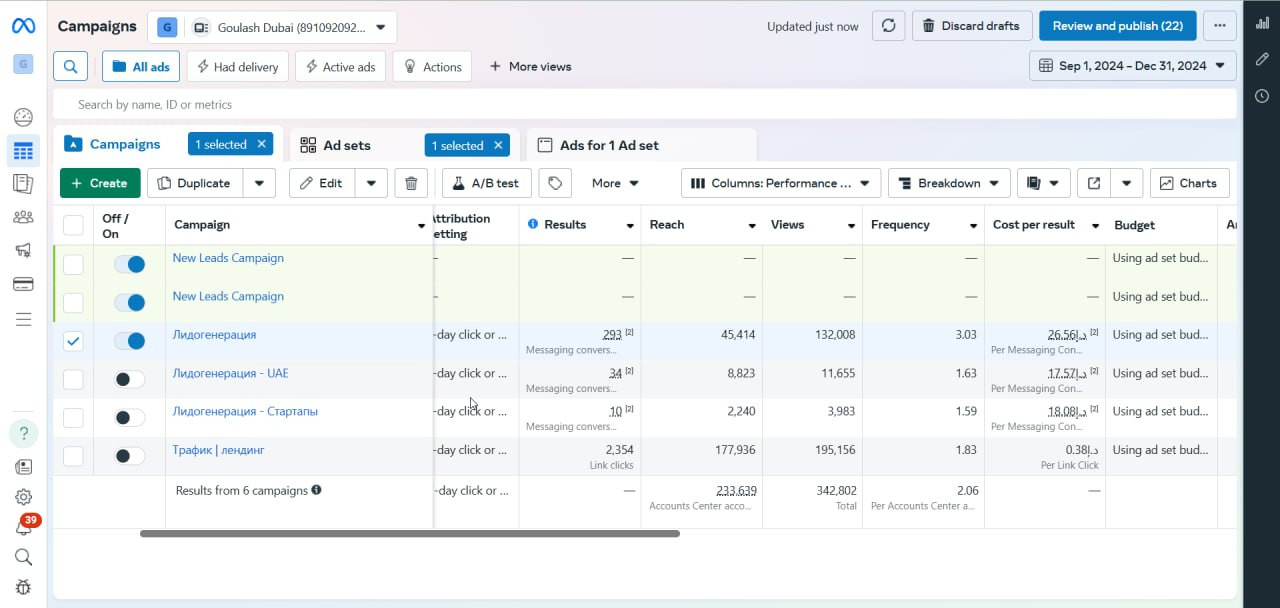Screen dimensions: 1280x608
Task: Open the edit pencil panel icon
Action: (x=1262, y=59)
